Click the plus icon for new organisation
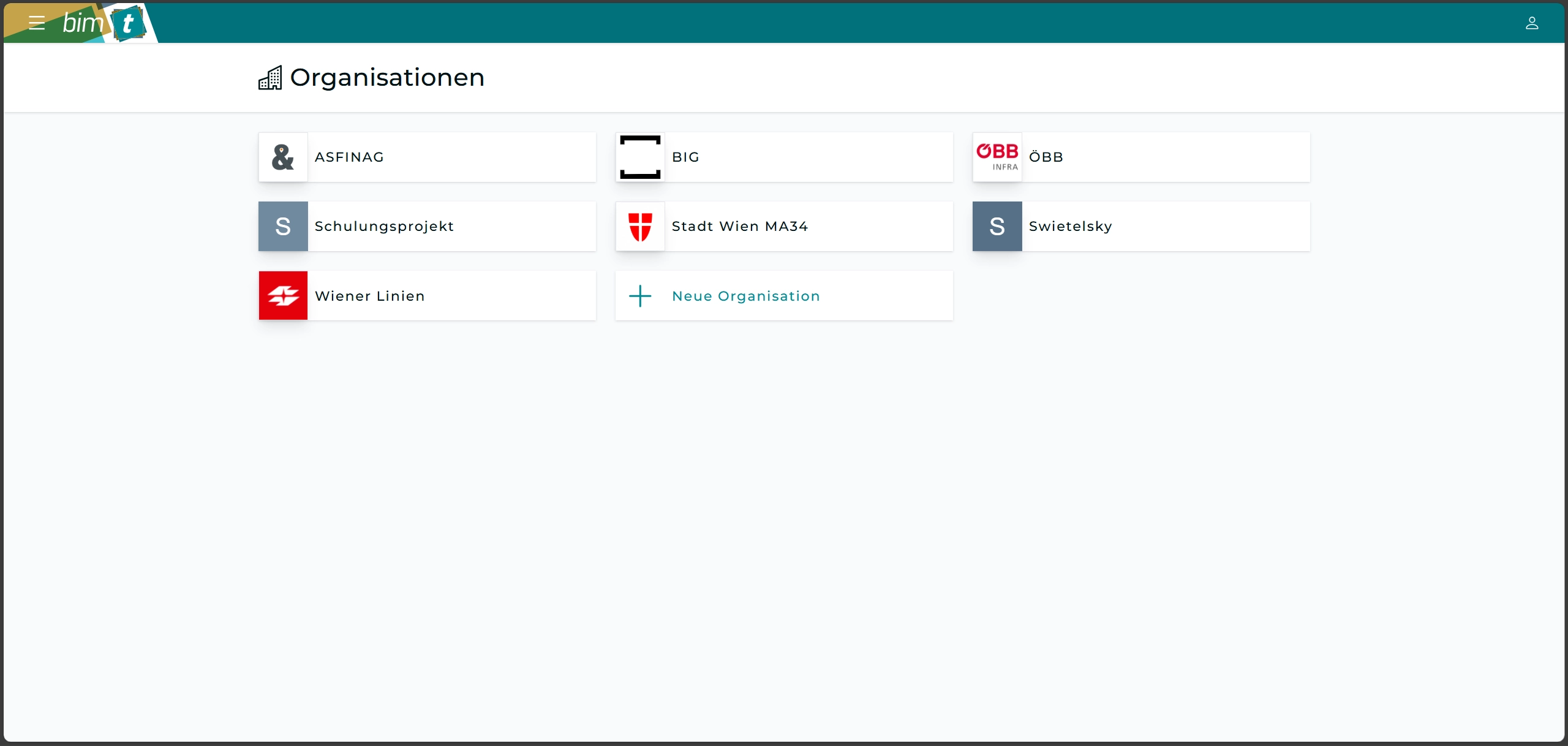Image resolution: width=1568 pixels, height=746 pixels. [640, 296]
